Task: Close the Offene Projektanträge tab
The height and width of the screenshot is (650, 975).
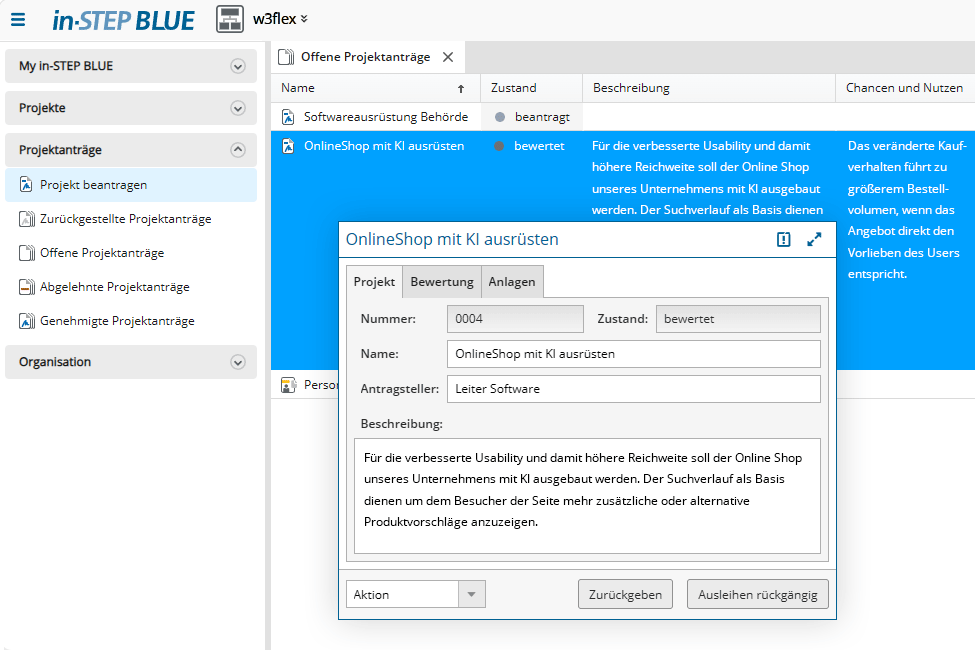Action: tap(448, 57)
